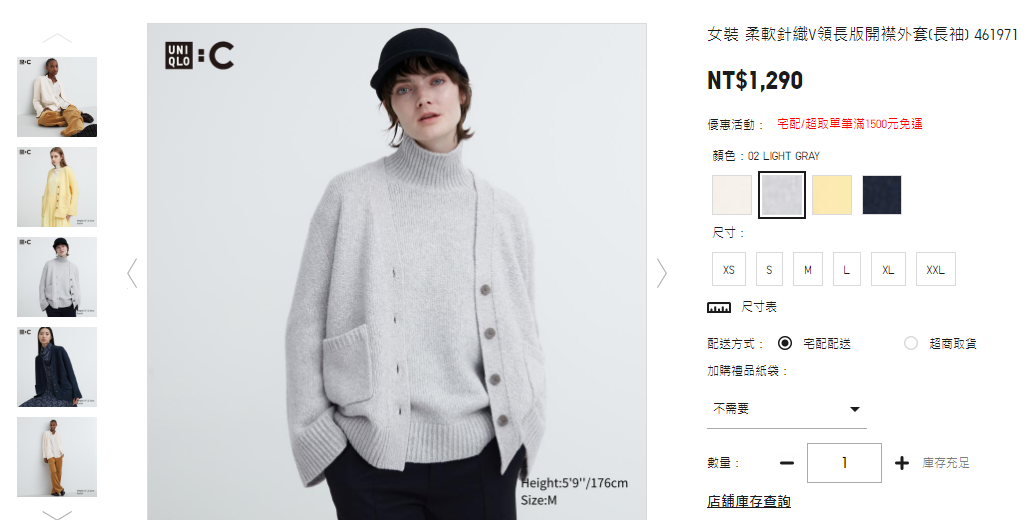1030x520 pixels.
Task: Open the 店鋪庫存查詢 store stock link
Action: [749, 502]
